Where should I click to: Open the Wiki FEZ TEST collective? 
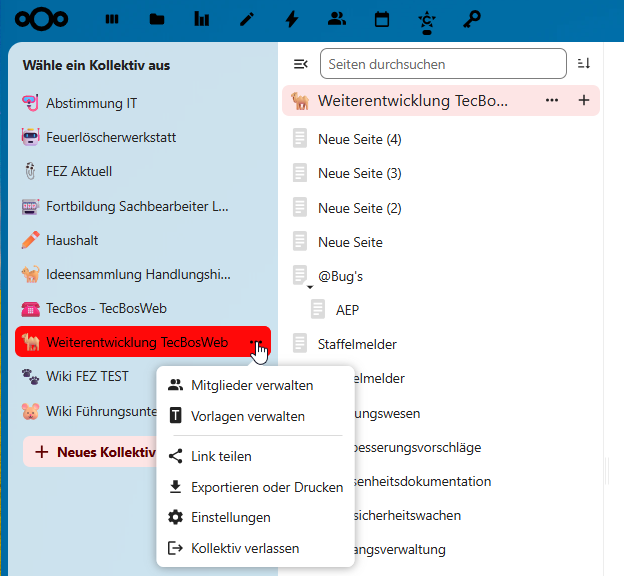[x=86, y=376]
